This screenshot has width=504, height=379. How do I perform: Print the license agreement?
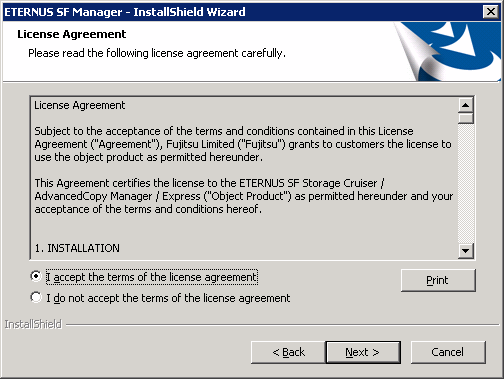pyautogui.click(x=438, y=280)
